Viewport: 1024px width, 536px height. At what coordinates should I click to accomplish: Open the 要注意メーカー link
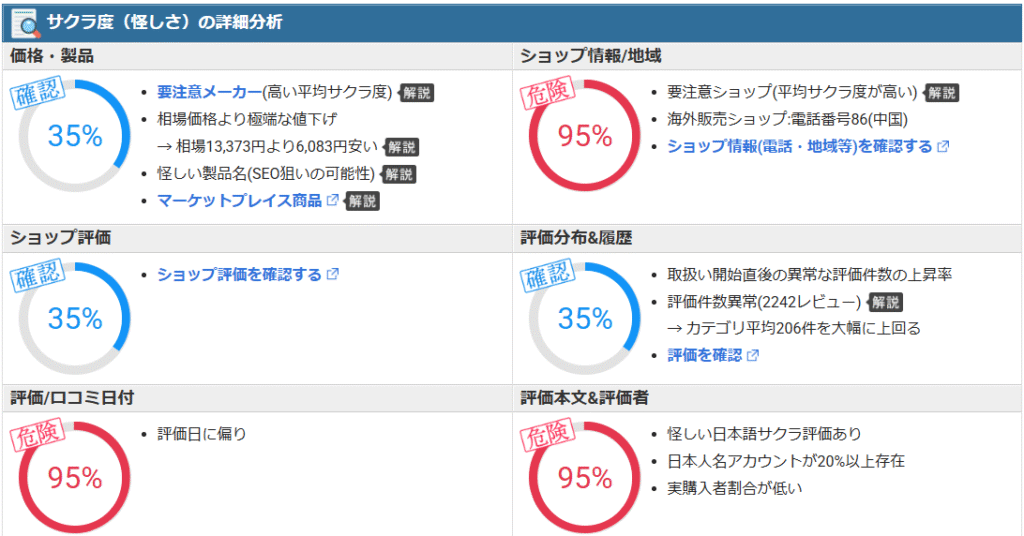(209, 92)
